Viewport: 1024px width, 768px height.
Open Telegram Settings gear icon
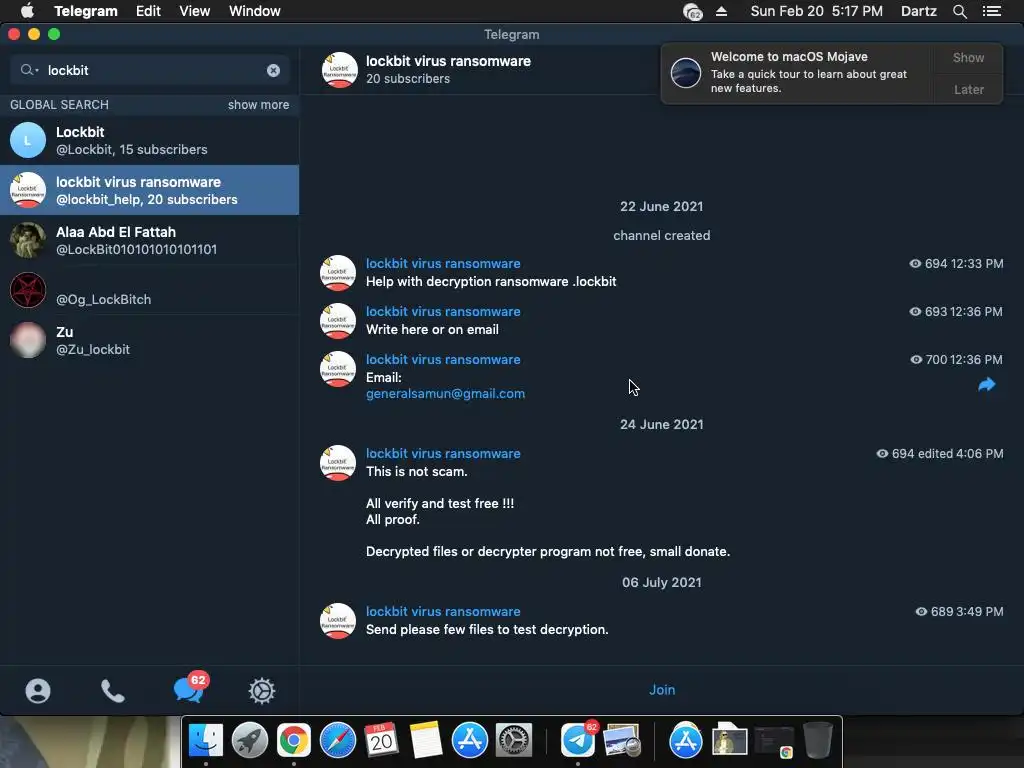click(262, 690)
